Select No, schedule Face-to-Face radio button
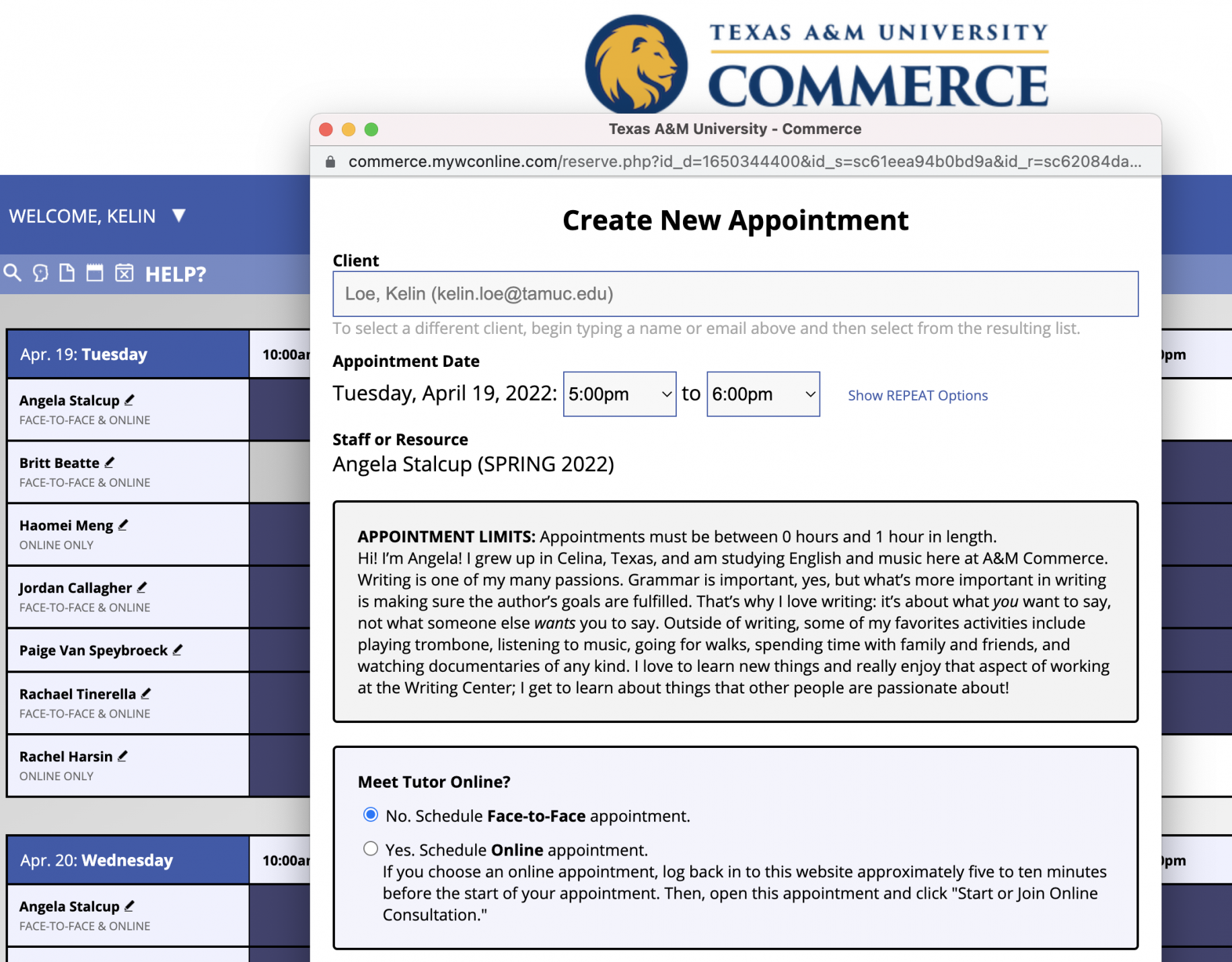The height and width of the screenshot is (962, 1232). [x=371, y=815]
